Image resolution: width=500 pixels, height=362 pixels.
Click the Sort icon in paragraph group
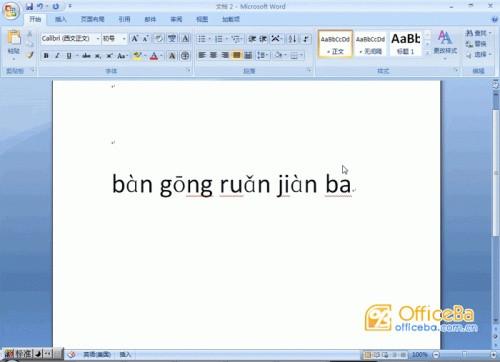(292, 39)
